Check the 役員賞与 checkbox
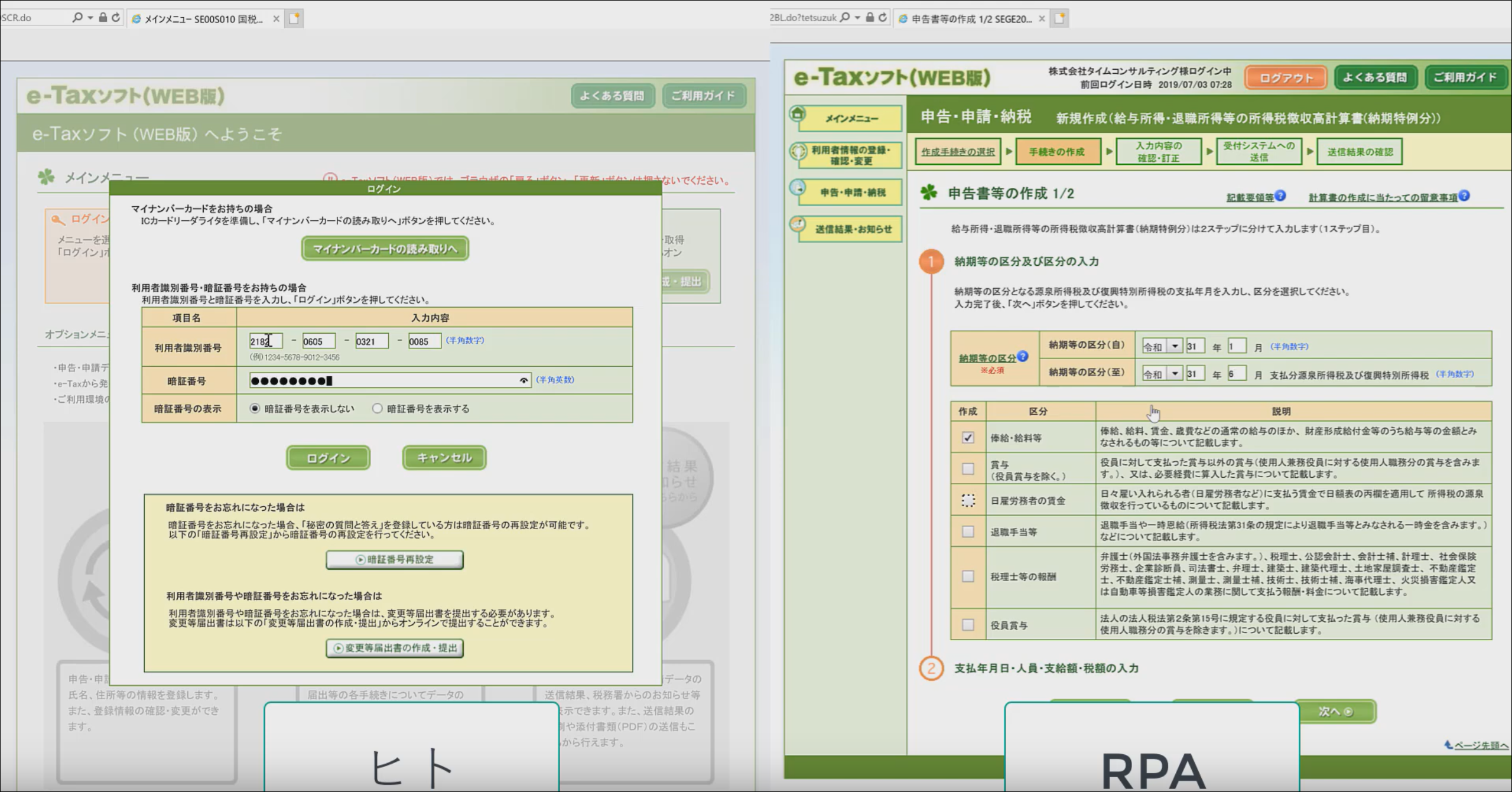 click(968, 624)
